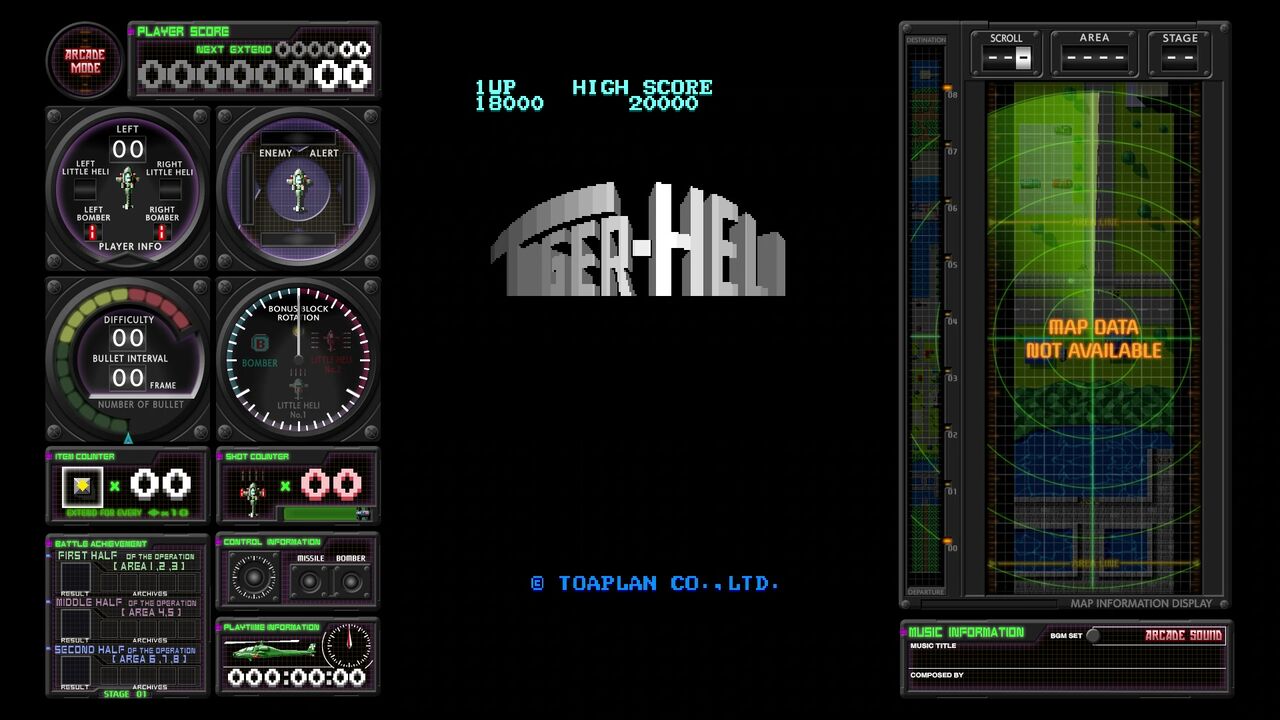Click the Bonus Block Rotation needle
Image resolution: width=1280 pixels, height=720 pixels.
point(298,322)
